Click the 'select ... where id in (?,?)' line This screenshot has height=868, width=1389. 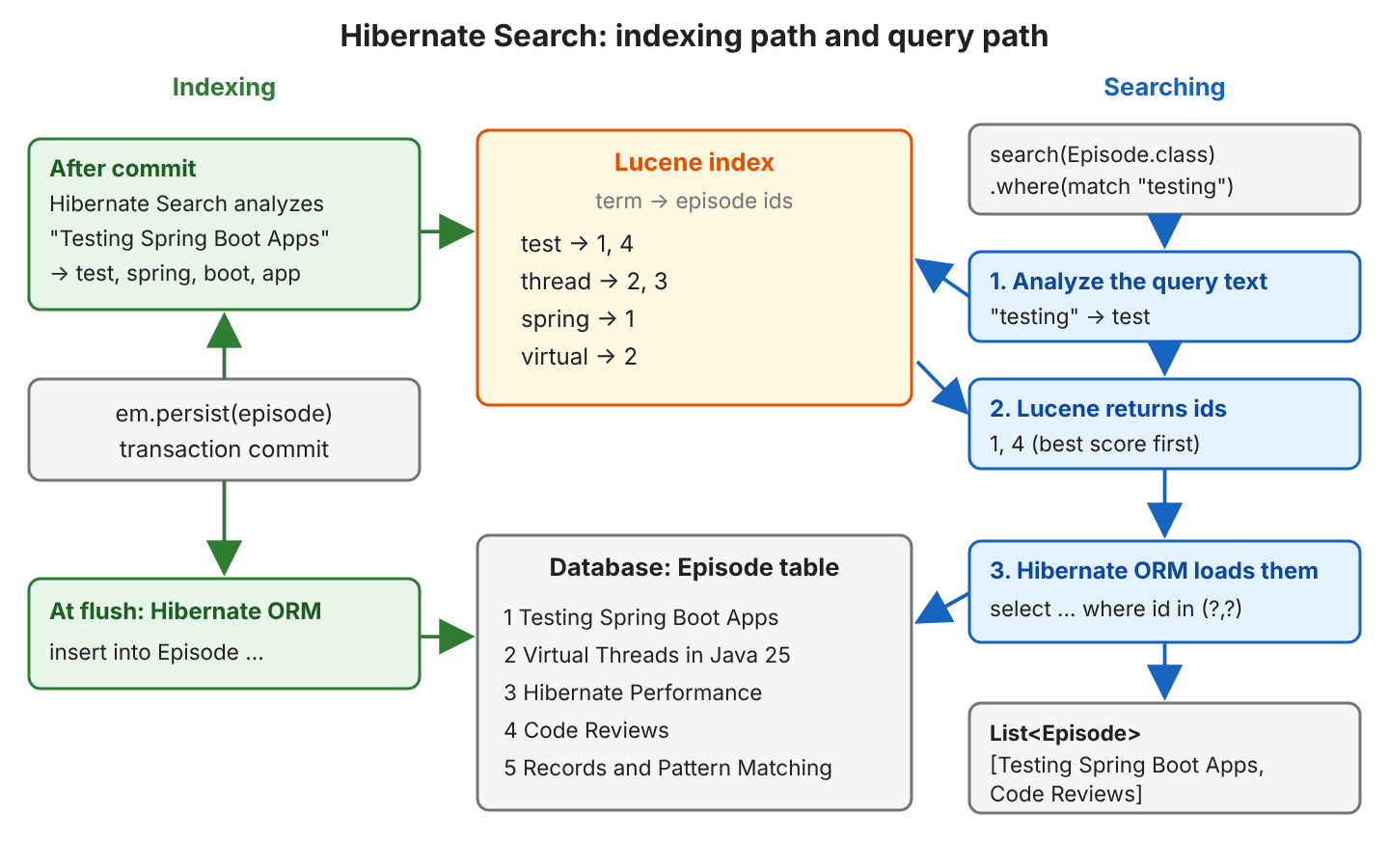click(x=1116, y=609)
